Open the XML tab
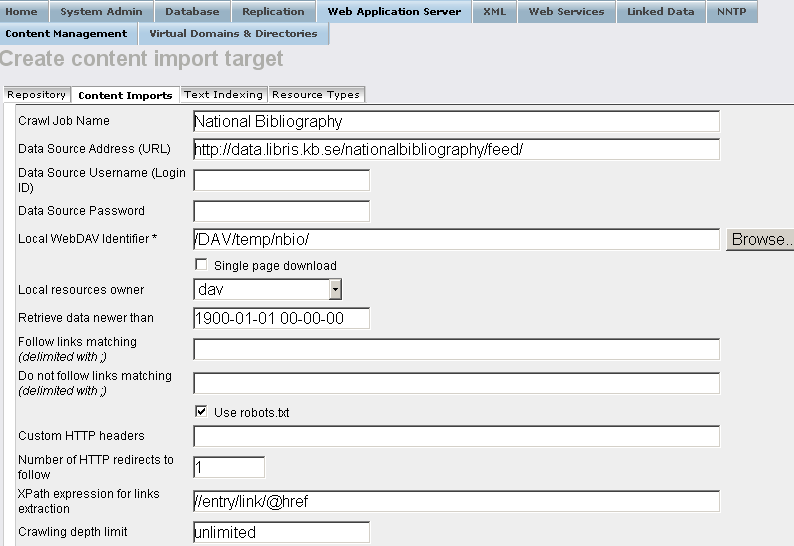This screenshot has height=546, width=794. point(494,12)
